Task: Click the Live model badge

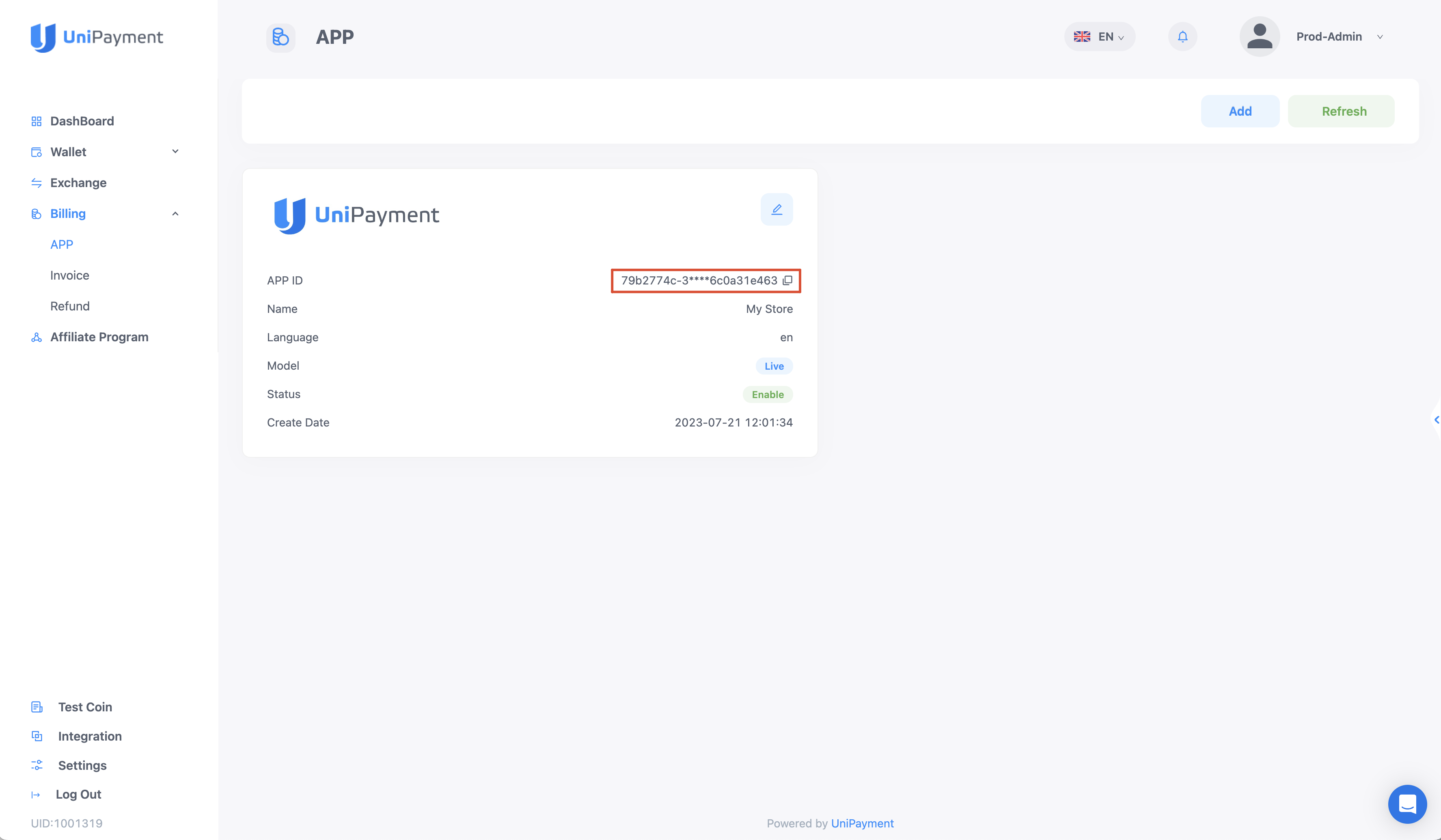Action: pyautogui.click(x=774, y=366)
